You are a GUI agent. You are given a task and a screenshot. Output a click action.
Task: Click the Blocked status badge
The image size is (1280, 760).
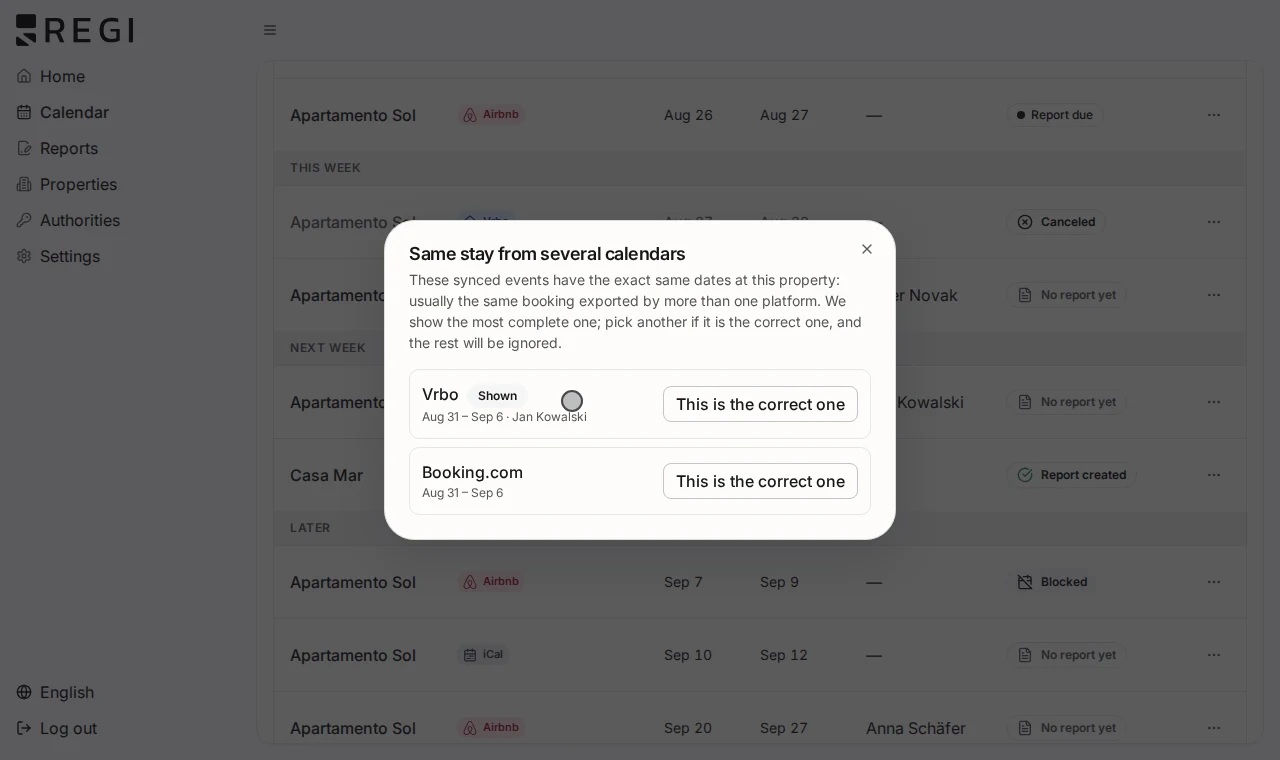point(1052,582)
